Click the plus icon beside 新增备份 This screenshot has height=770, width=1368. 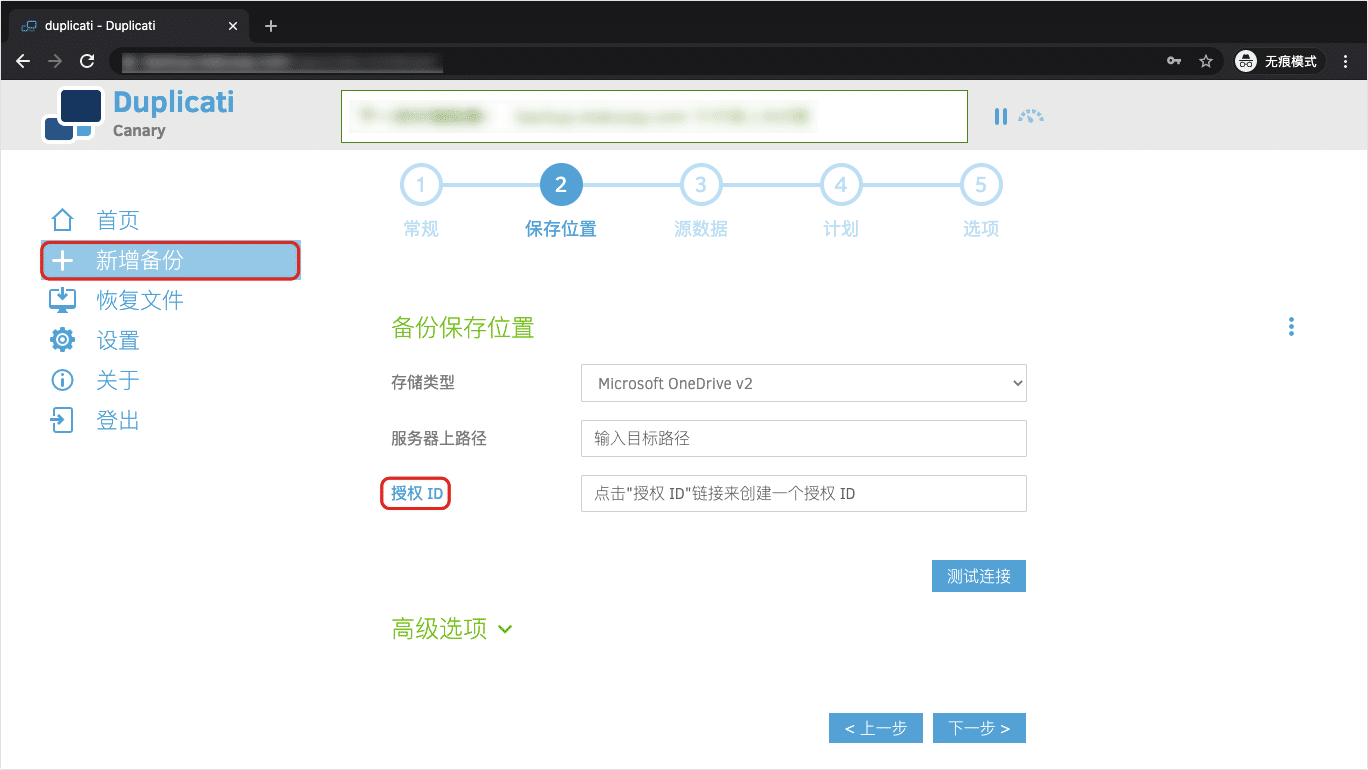[x=62, y=261]
